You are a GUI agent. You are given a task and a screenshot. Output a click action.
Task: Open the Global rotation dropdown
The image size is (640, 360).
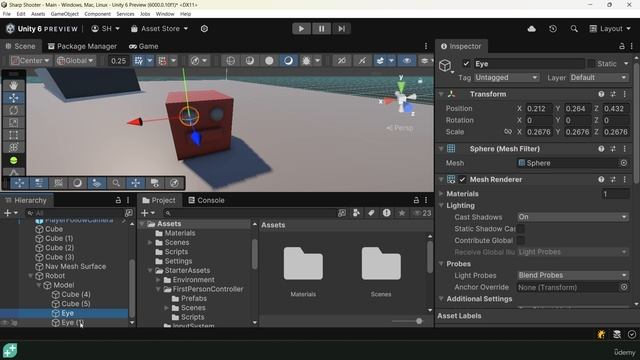click(76, 61)
